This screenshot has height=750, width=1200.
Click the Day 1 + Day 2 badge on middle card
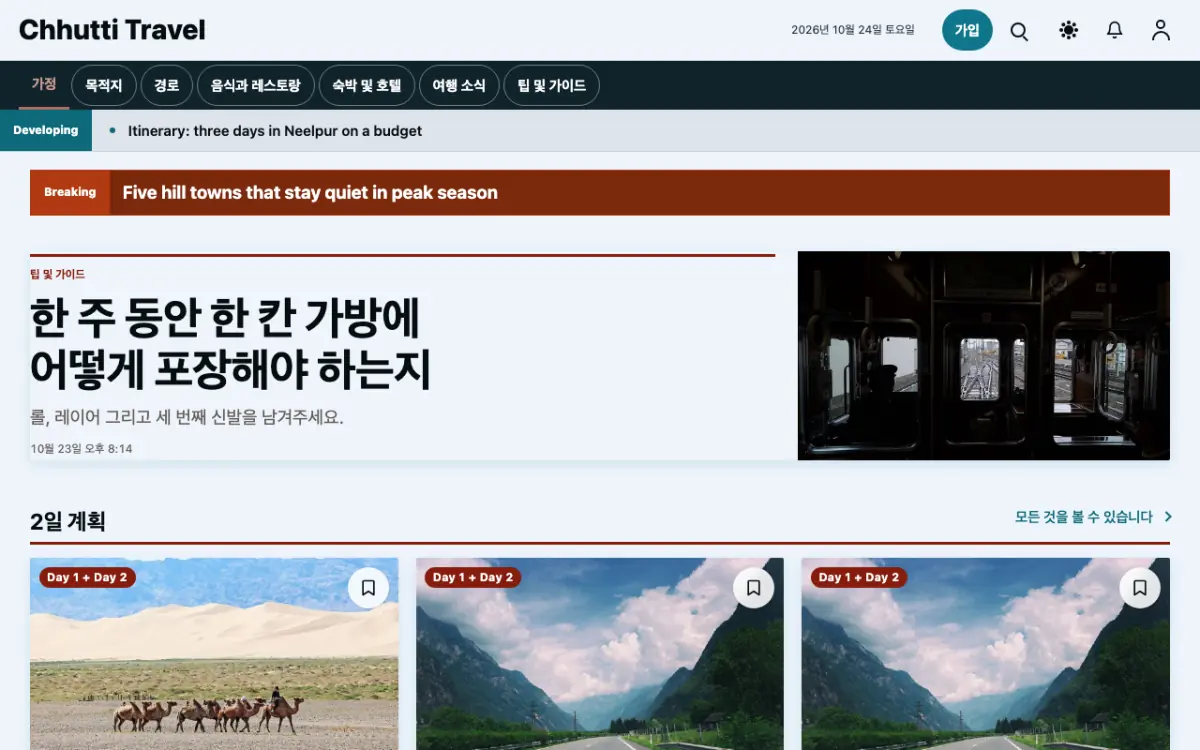pos(473,577)
